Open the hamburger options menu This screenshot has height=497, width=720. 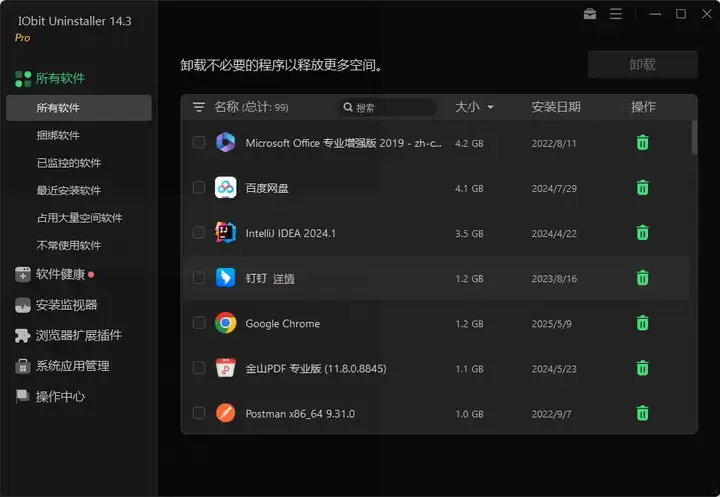coord(616,14)
